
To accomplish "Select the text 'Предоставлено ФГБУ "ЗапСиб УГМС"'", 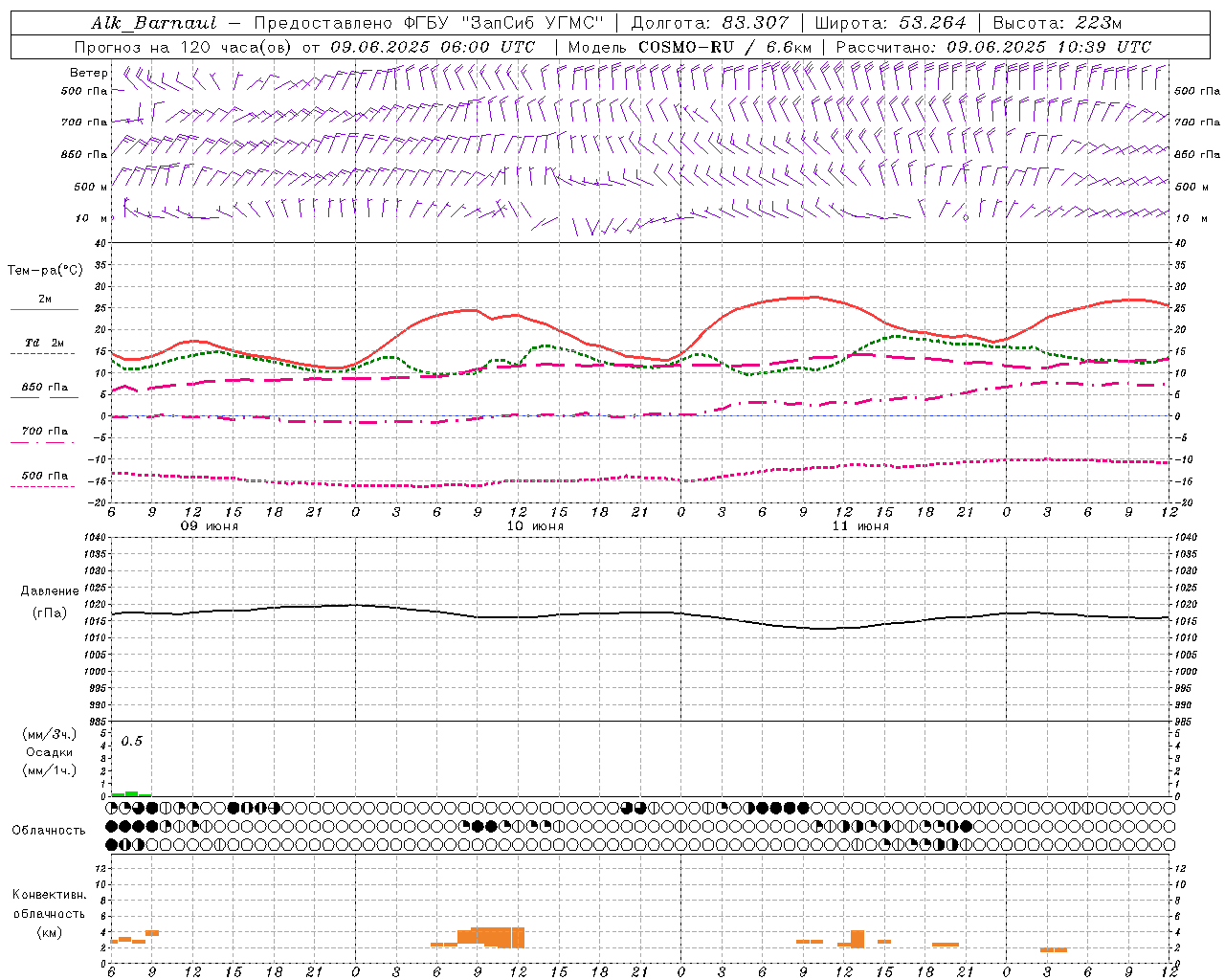I will pyautogui.click(x=429, y=23).
